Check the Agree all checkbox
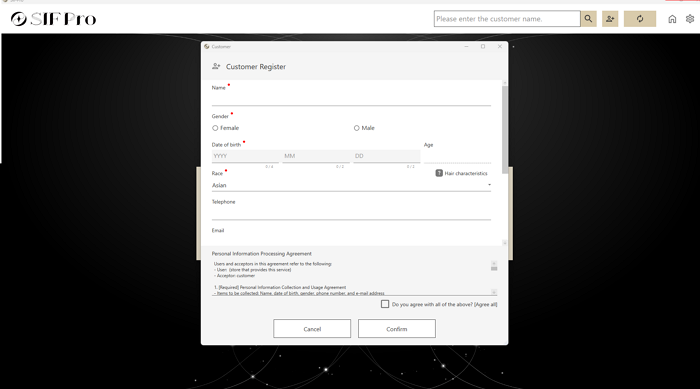The image size is (700, 389). click(385, 304)
